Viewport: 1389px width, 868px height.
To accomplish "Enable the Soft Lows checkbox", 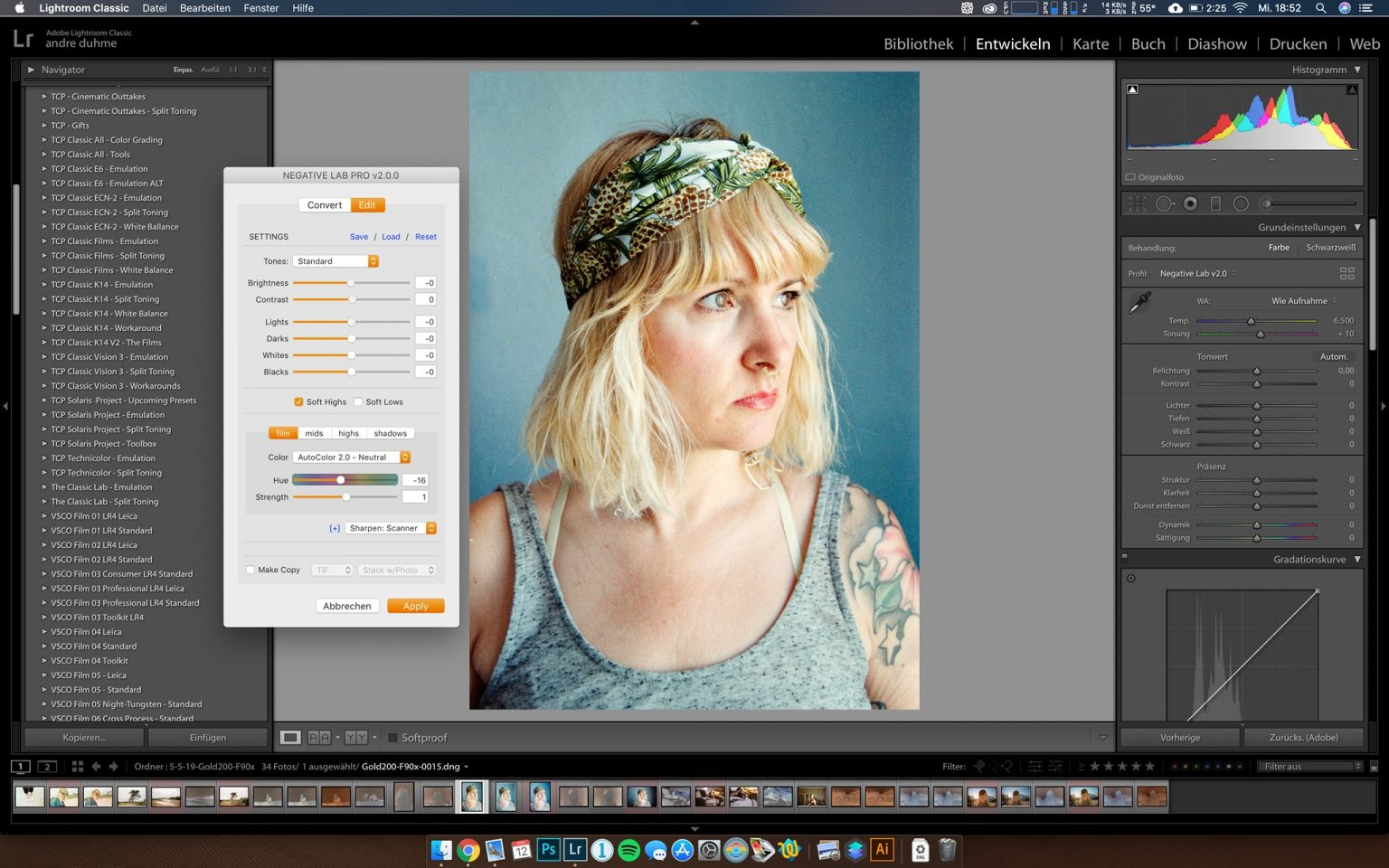I will pyautogui.click(x=358, y=401).
